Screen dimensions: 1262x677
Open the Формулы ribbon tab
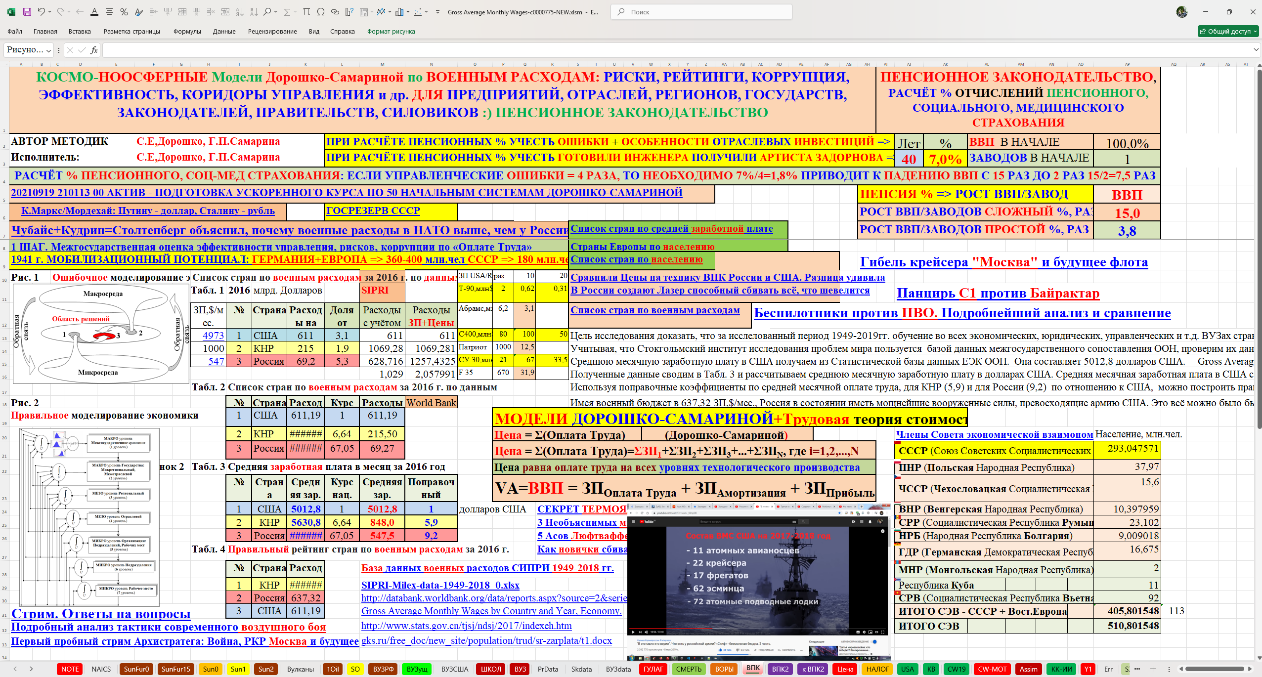[187, 31]
